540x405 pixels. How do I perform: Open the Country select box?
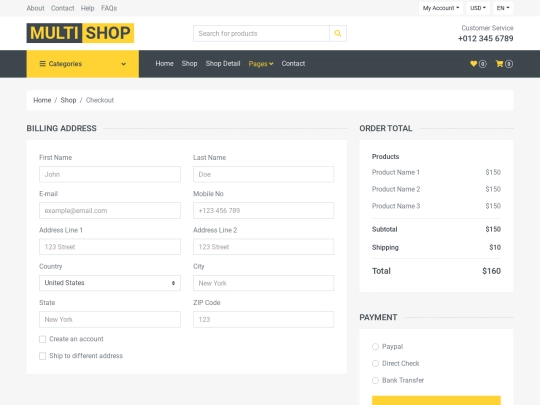pos(110,283)
